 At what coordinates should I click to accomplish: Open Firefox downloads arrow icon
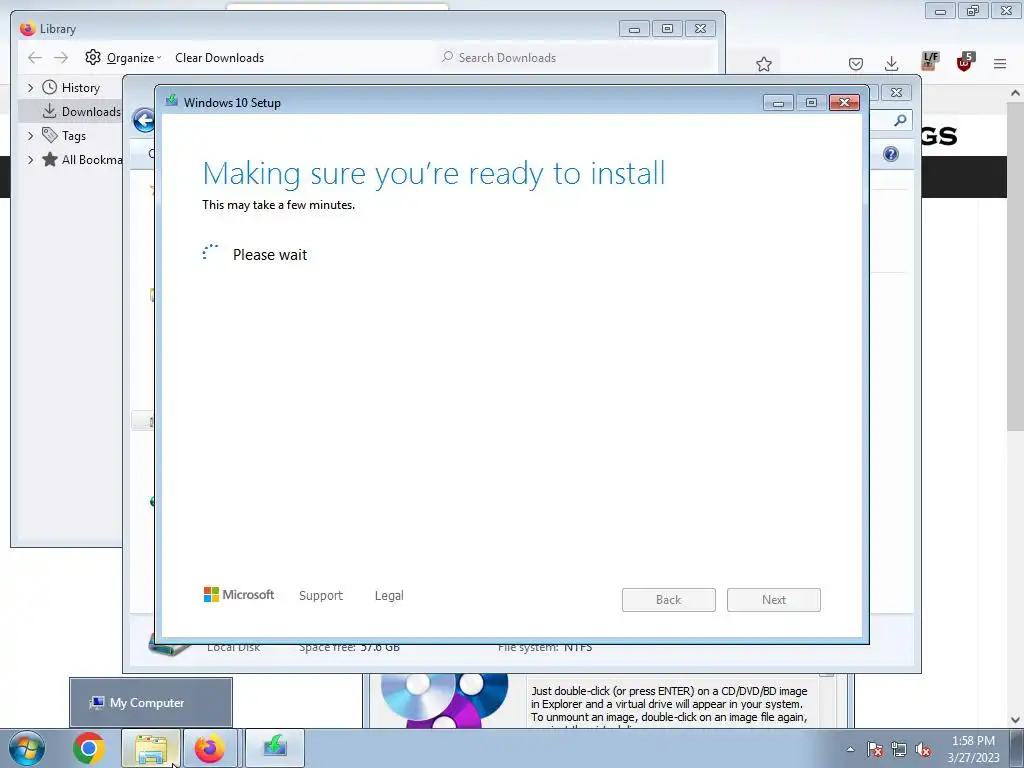[x=891, y=63]
